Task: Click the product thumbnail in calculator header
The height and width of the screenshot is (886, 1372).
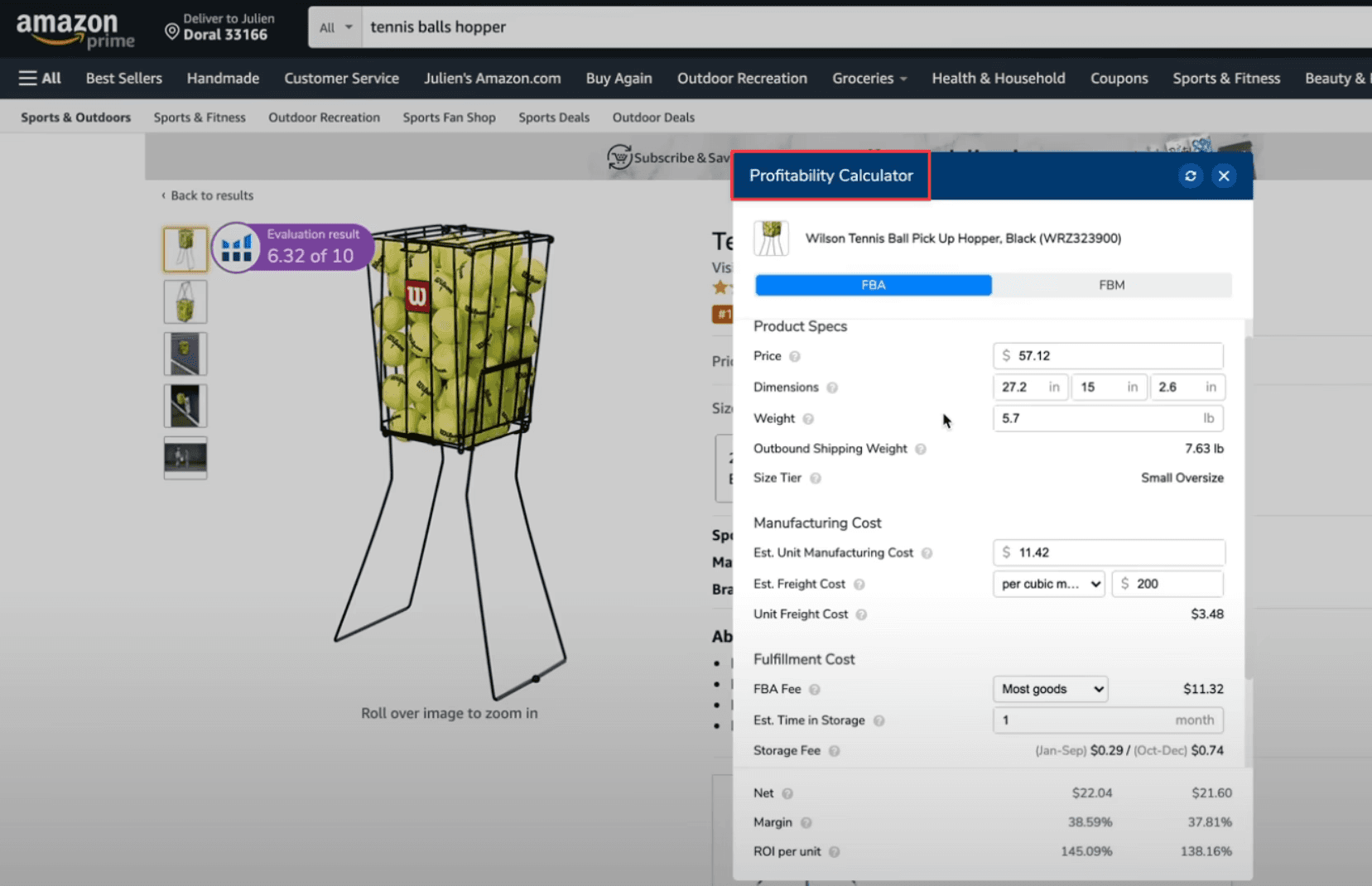Action: pos(771,238)
